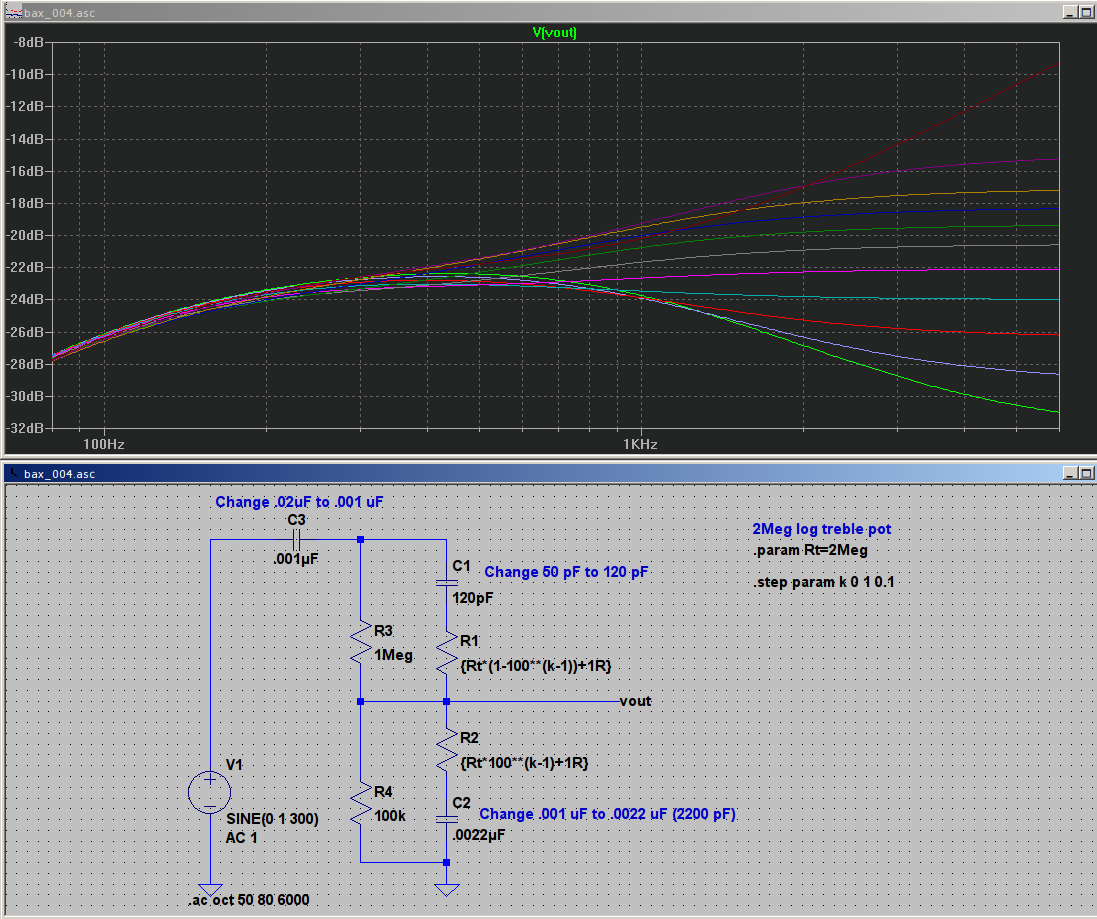The width and height of the screenshot is (1097, 919).
Task: Click the -20dB axis label
Action: click(x=24, y=235)
